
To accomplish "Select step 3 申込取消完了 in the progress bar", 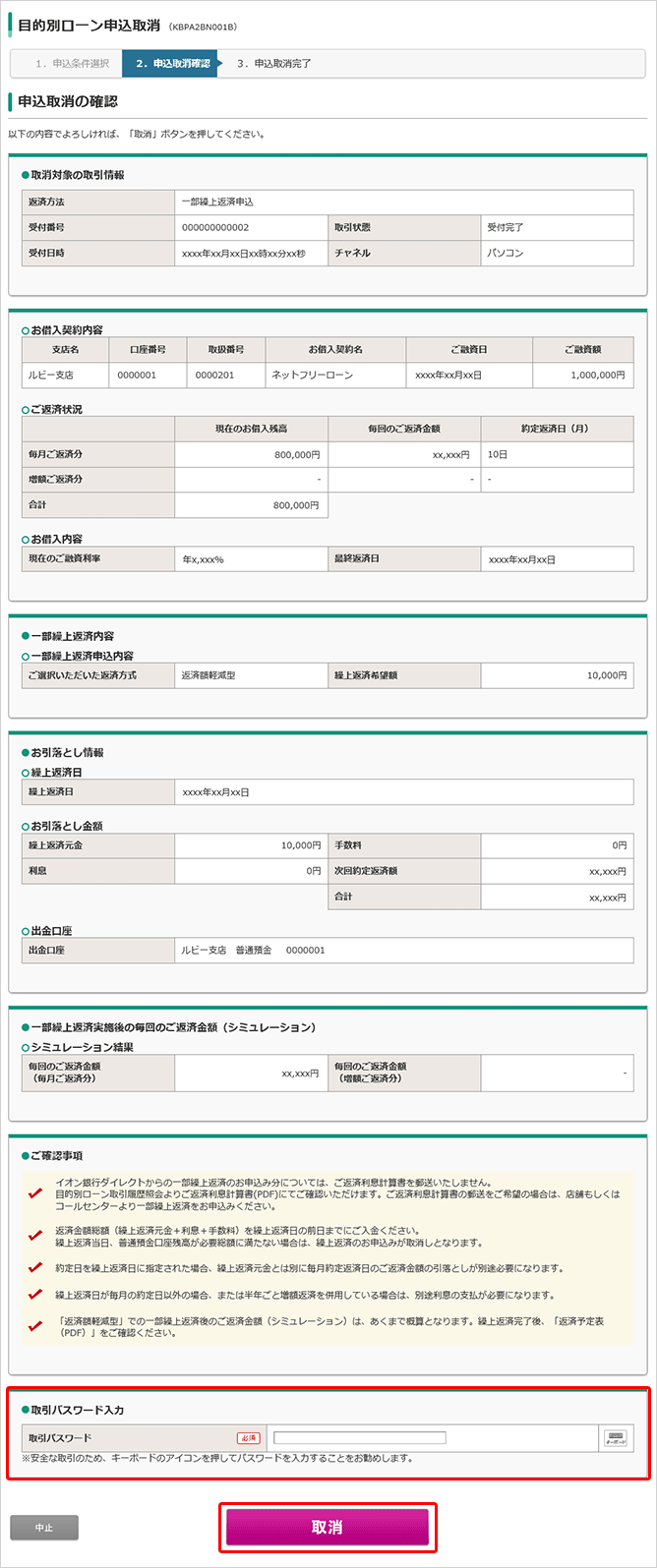I will pos(274,63).
